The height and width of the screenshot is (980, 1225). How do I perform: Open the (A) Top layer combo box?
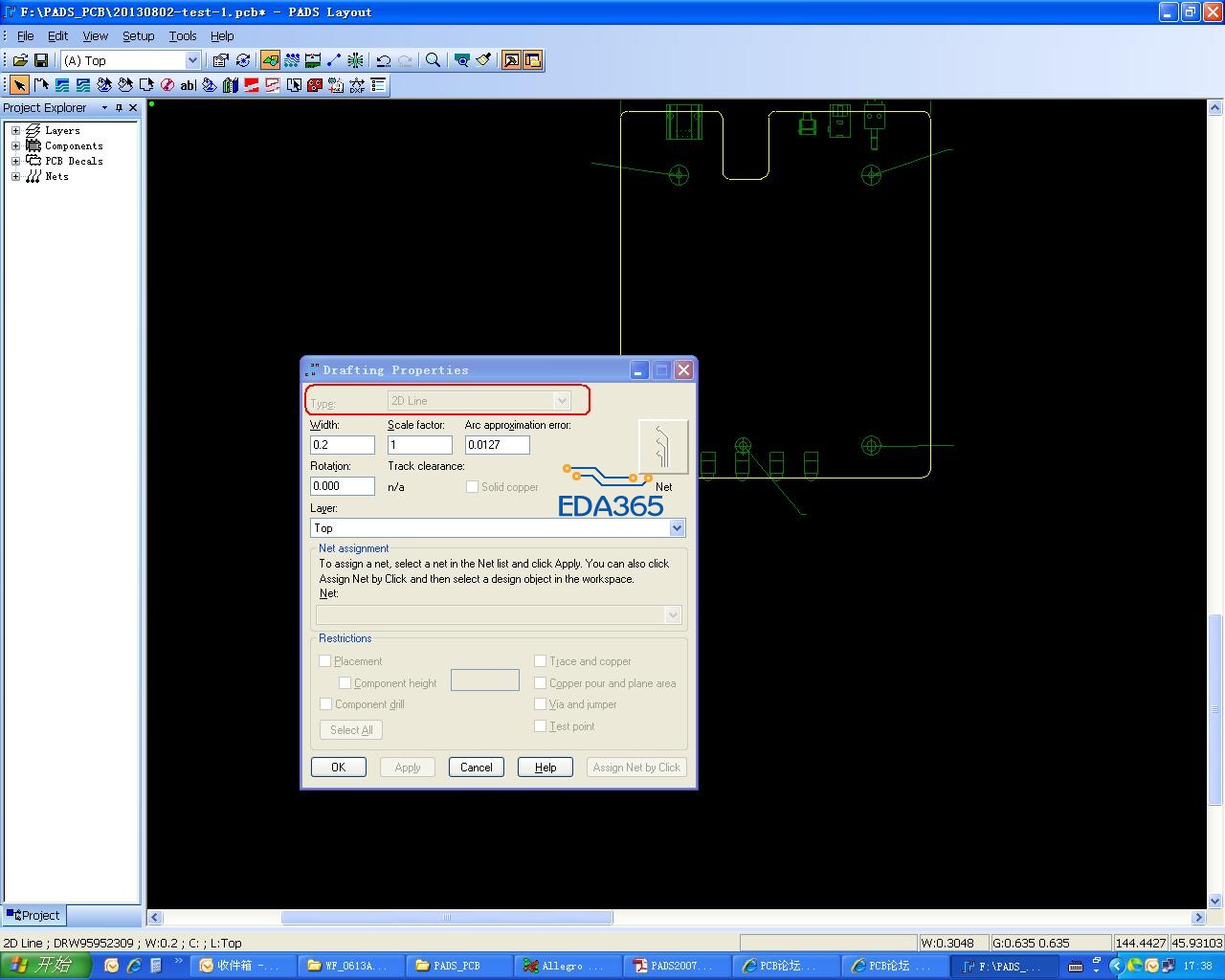pyautogui.click(x=191, y=60)
